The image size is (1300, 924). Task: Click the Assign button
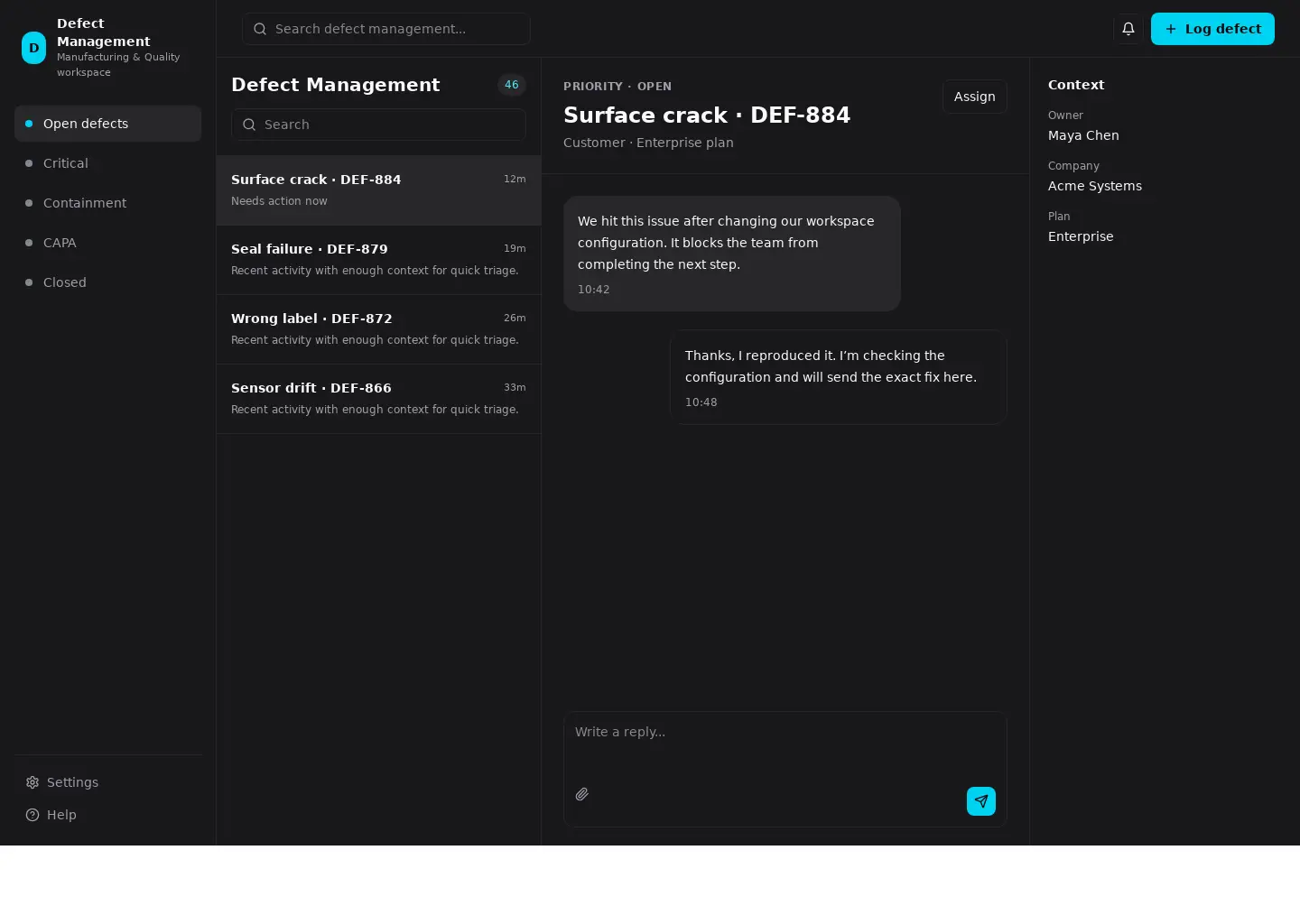pos(974,97)
